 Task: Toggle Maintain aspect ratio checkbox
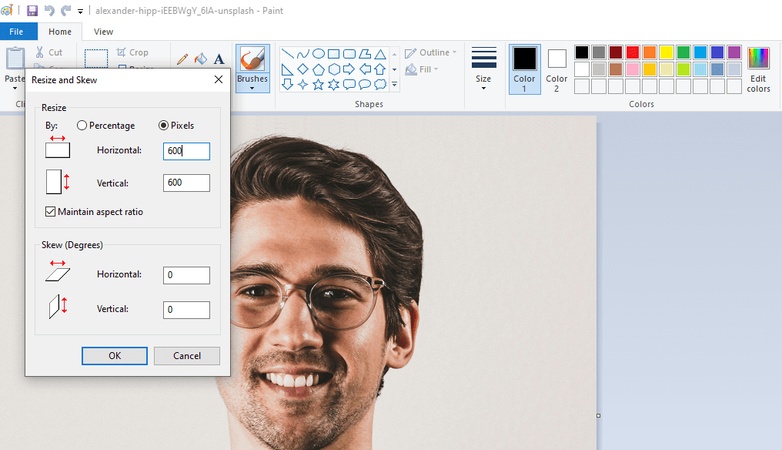[x=50, y=212]
